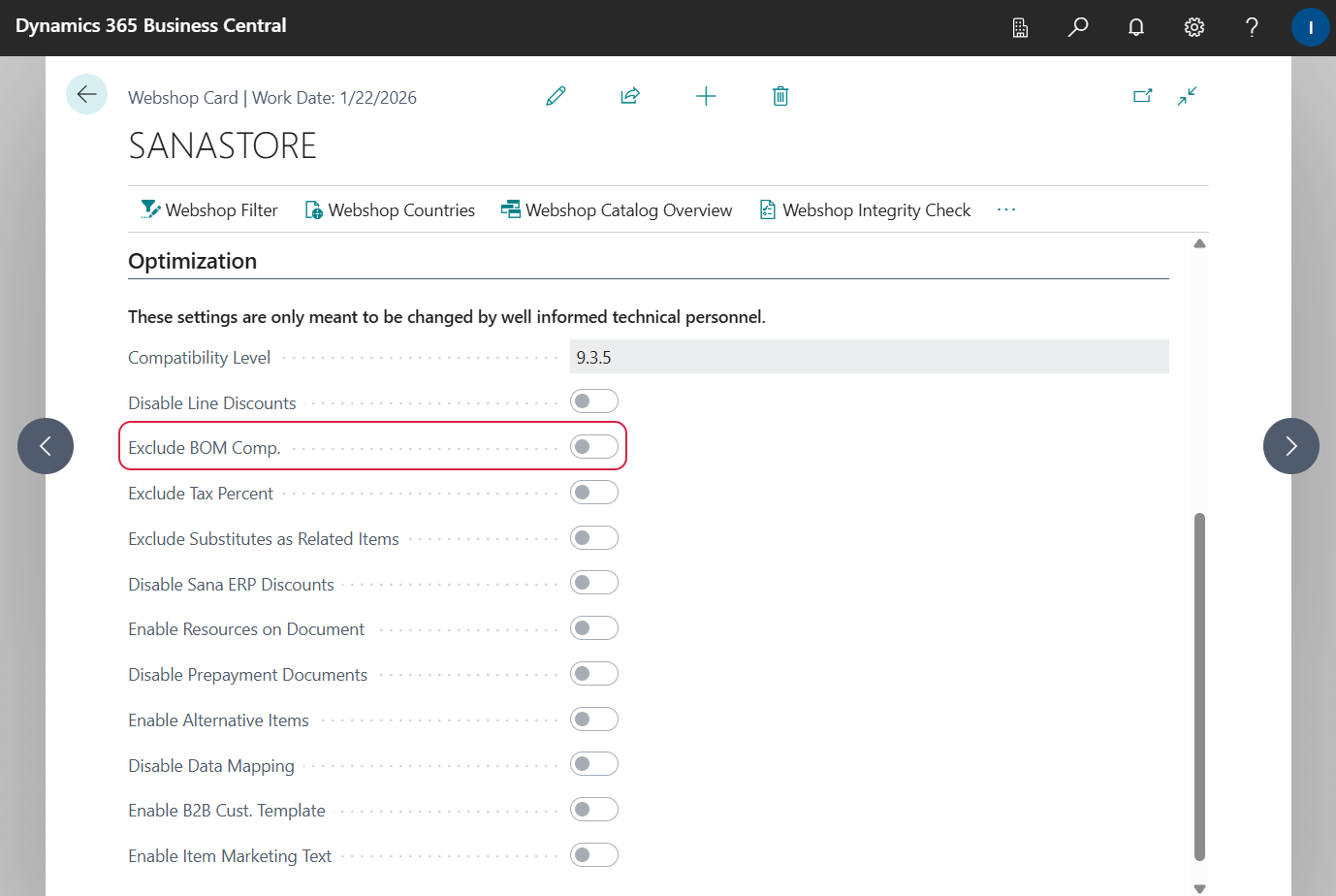Toggle Exclude BOM Comp.
Viewport: 1336px width, 896px height.
(x=594, y=447)
